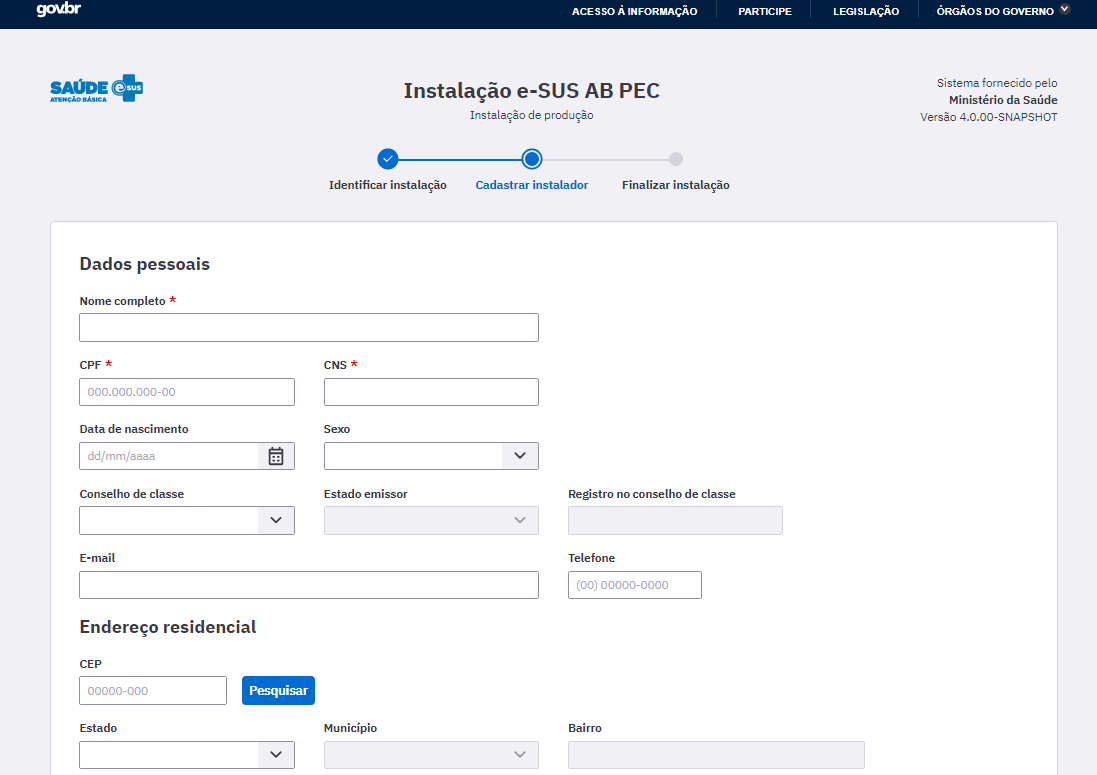The height and width of the screenshot is (775, 1097).
Task: Expand the Órgãos do Governo chevron icon
Action: [x=1065, y=10]
